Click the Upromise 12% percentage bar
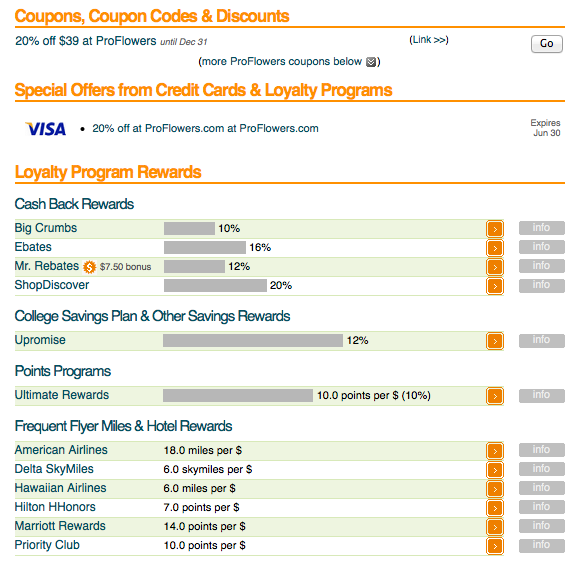 click(253, 340)
